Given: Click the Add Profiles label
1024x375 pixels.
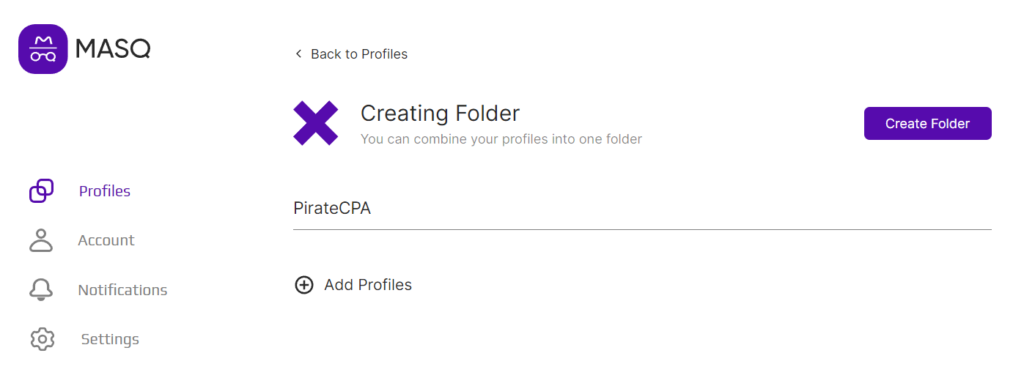Looking at the screenshot, I should click(x=368, y=285).
